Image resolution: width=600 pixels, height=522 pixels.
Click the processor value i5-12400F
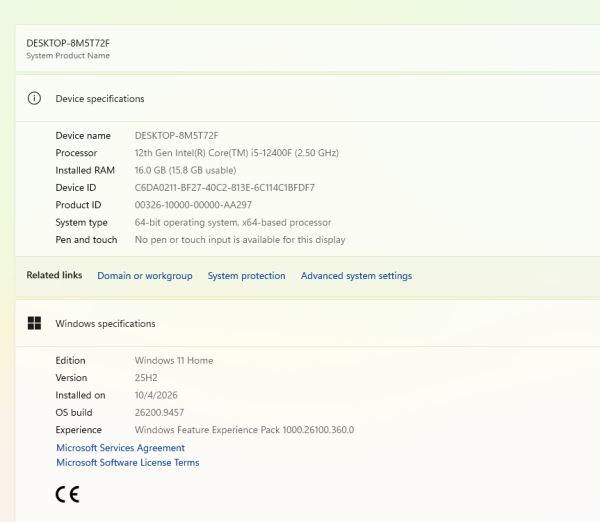click(x=236, y=153)
